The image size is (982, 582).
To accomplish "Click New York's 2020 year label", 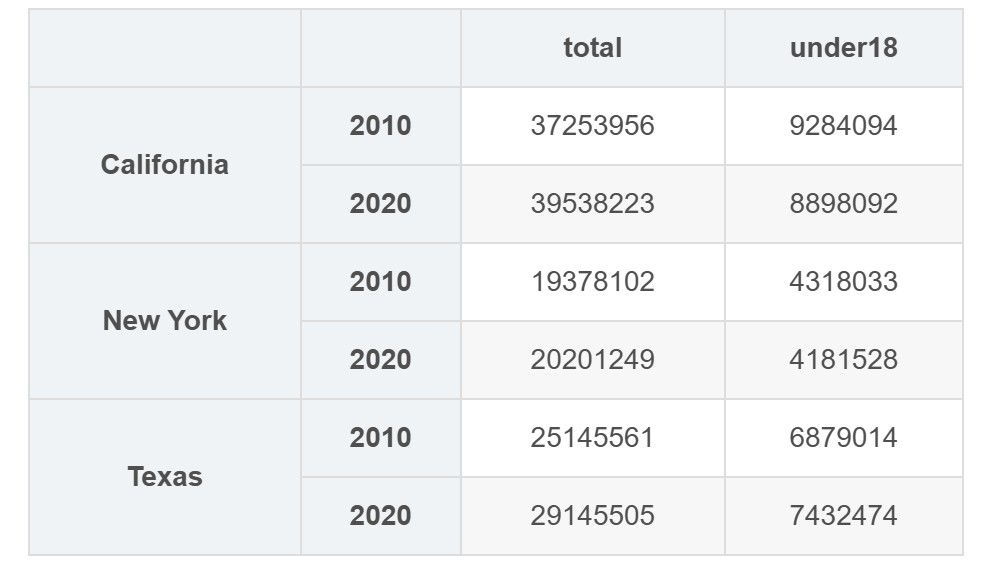I will (x=380, y=360).
